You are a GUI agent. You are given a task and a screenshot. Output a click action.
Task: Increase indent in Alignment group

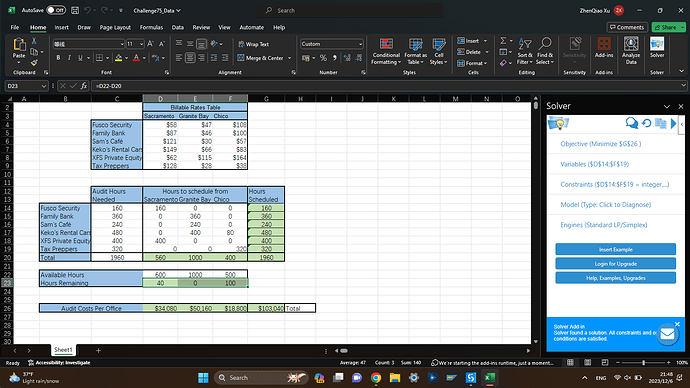(225, 58)
